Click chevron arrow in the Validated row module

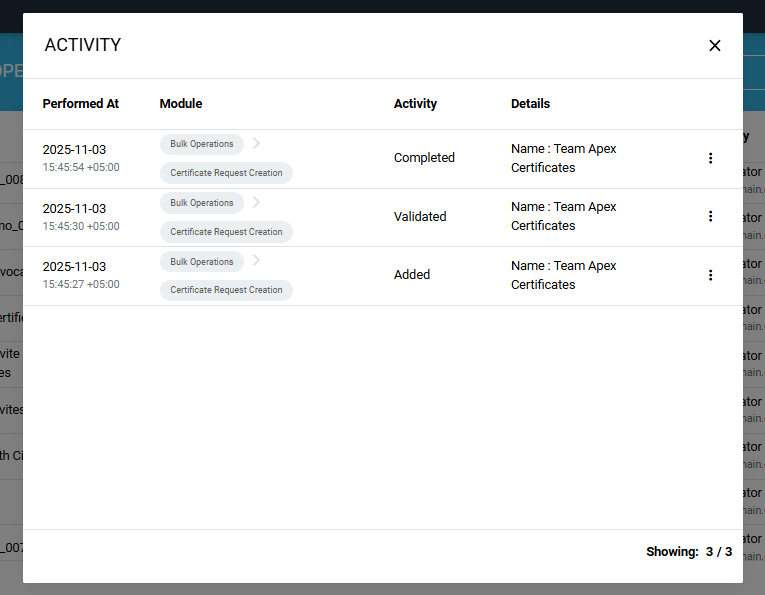point(256,203)
